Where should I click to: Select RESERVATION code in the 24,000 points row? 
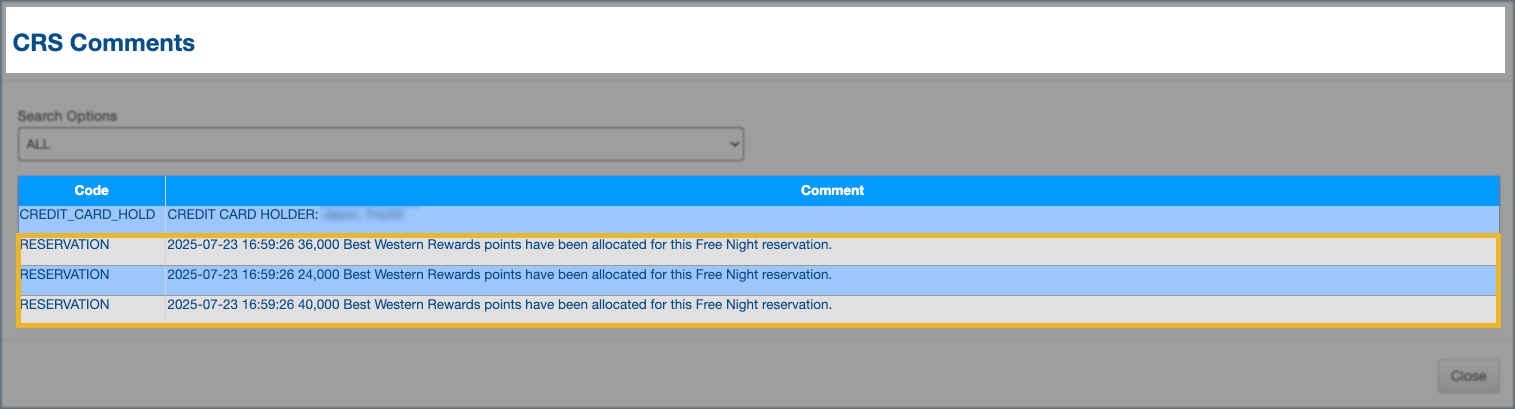65,274
